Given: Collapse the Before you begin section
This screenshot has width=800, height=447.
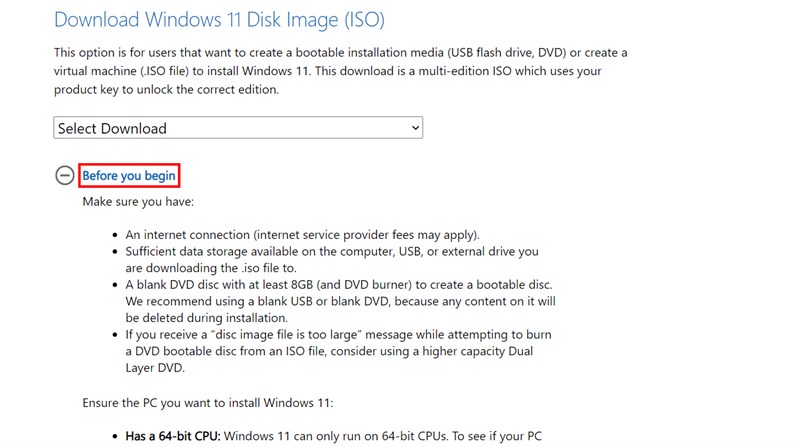Looking at the screenshot, I should point(65,176).
